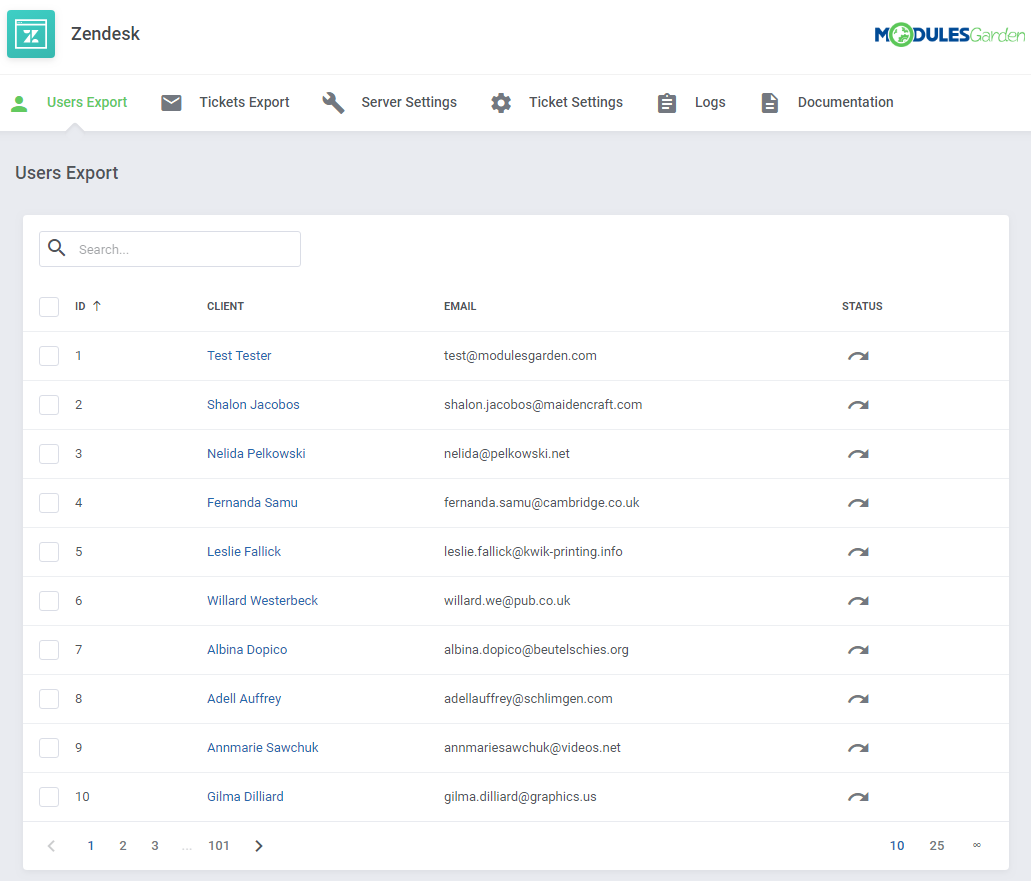Screen dimensions: 1031x881
Task: Export Annmarie Sawchuk via status arrow icon
Action: 858,748
